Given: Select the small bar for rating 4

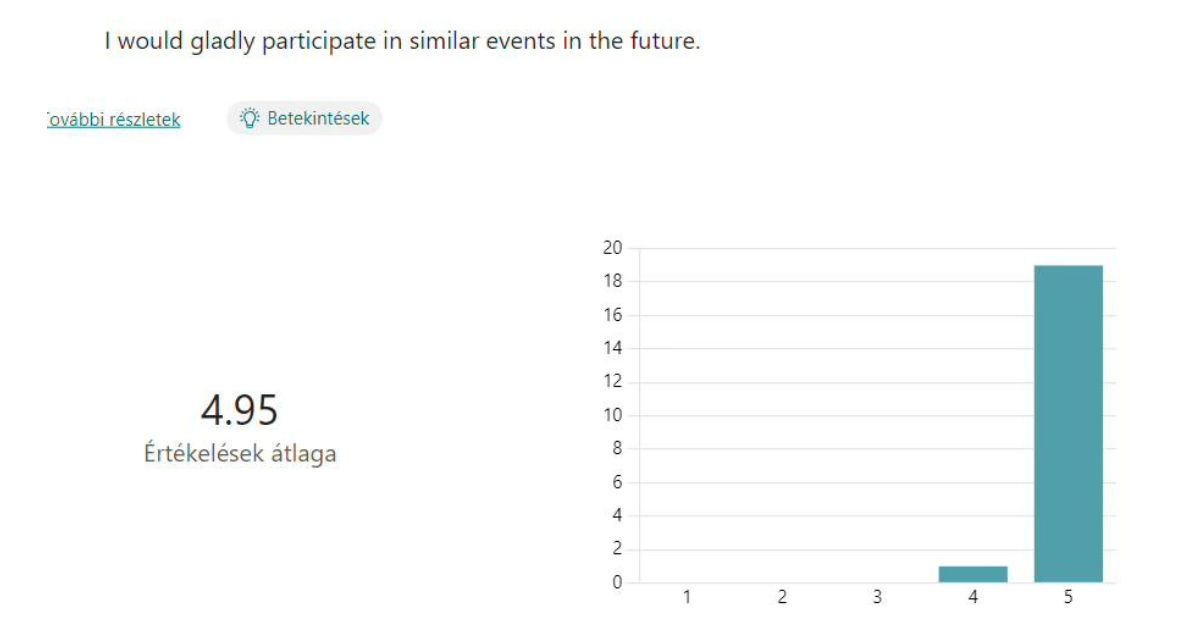Looking at the screenshot, I should click(x=973, y=574).
